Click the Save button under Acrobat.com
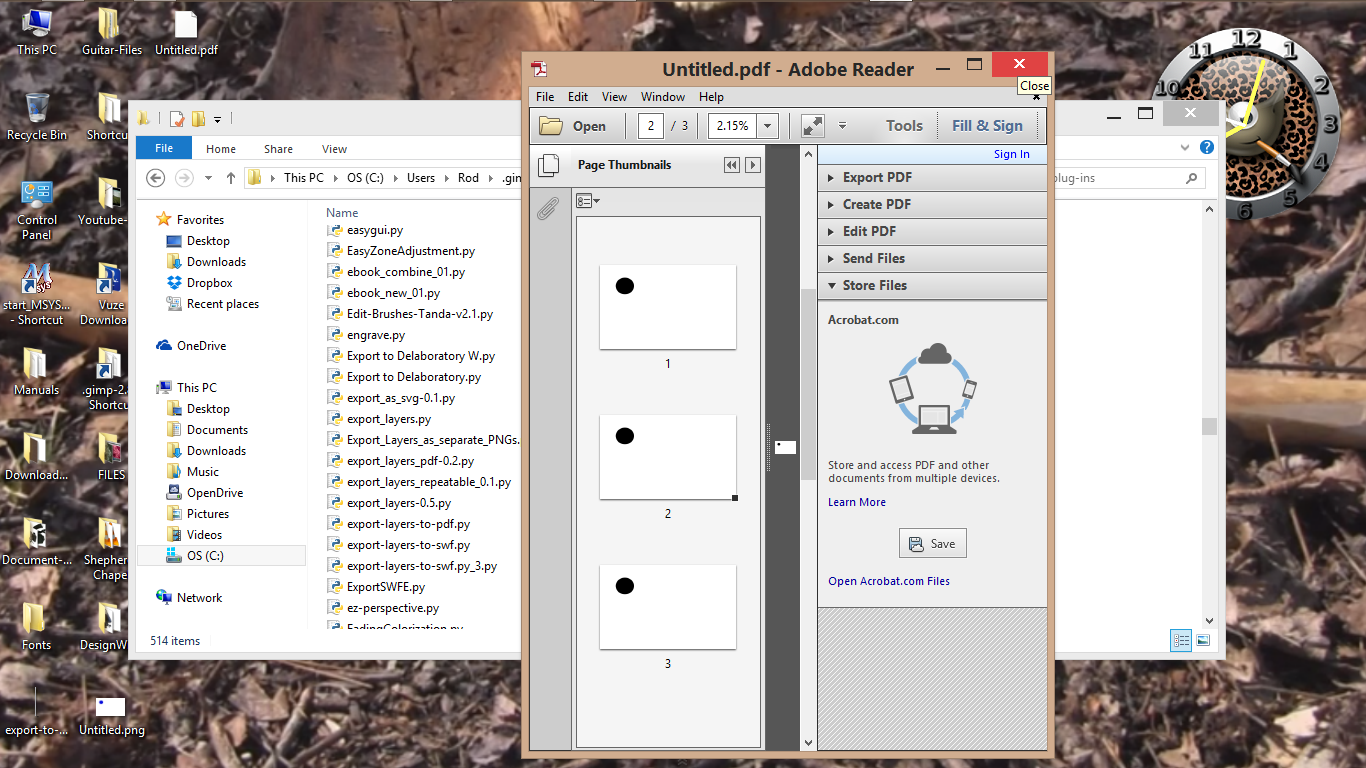Image resolution: width=1366 pixels, height=768 pixels. (x=933, y=544)
